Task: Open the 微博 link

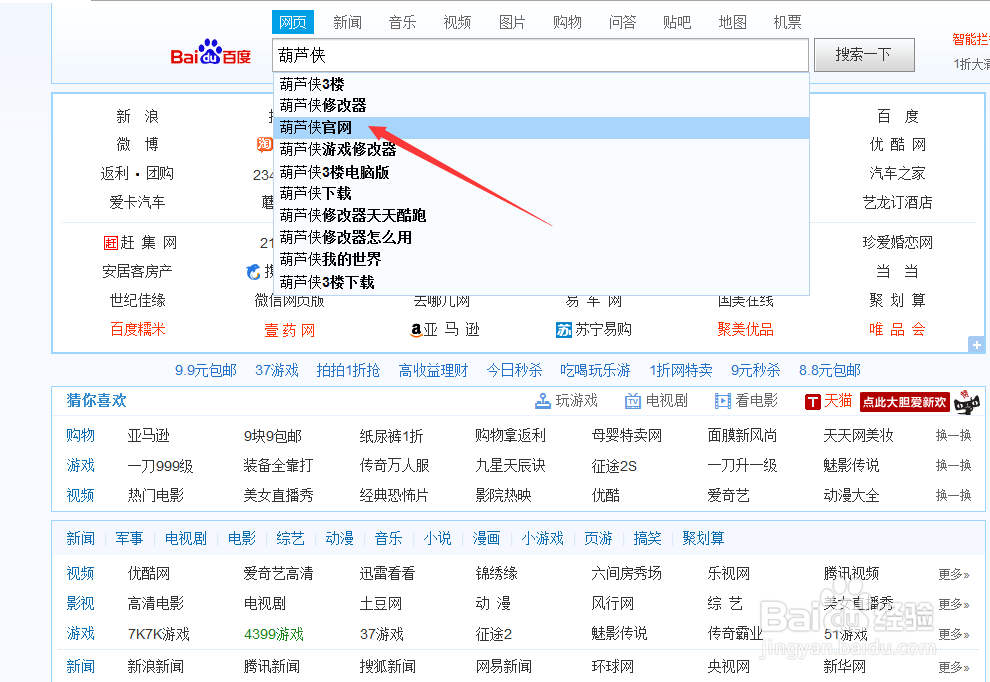Action: 137,145
